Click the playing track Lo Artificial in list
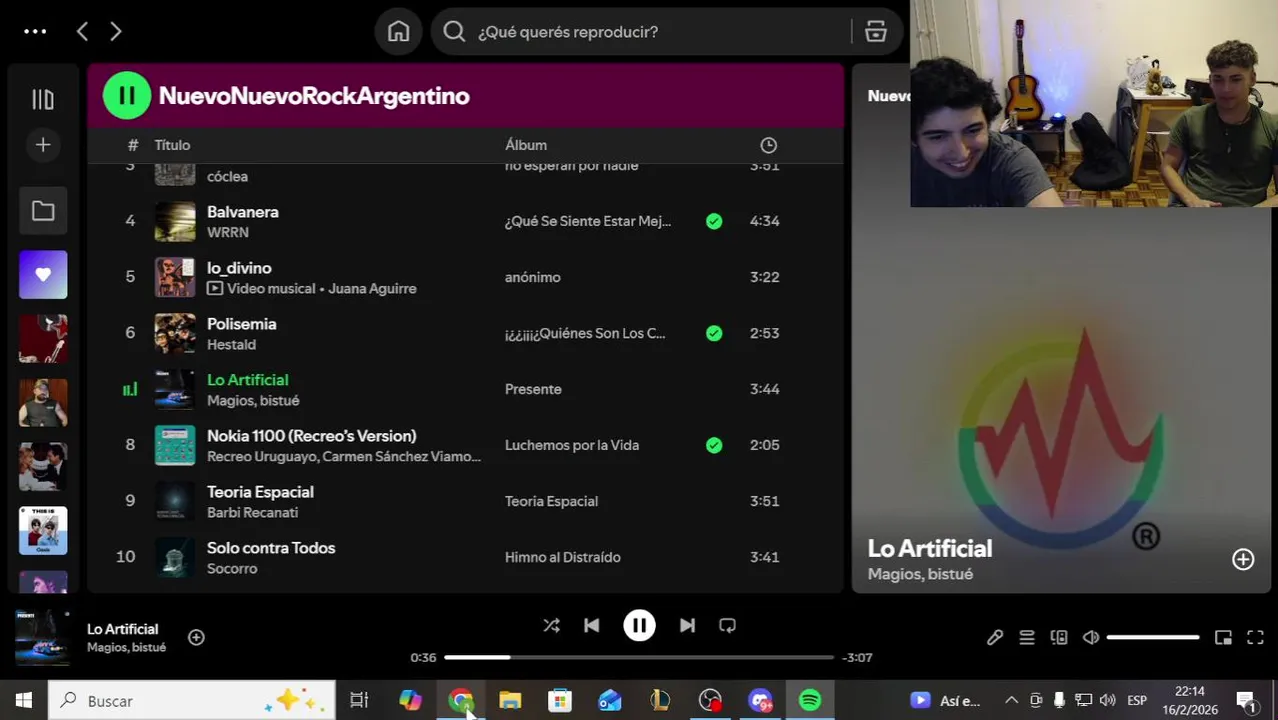 click(x=247, y=380)
